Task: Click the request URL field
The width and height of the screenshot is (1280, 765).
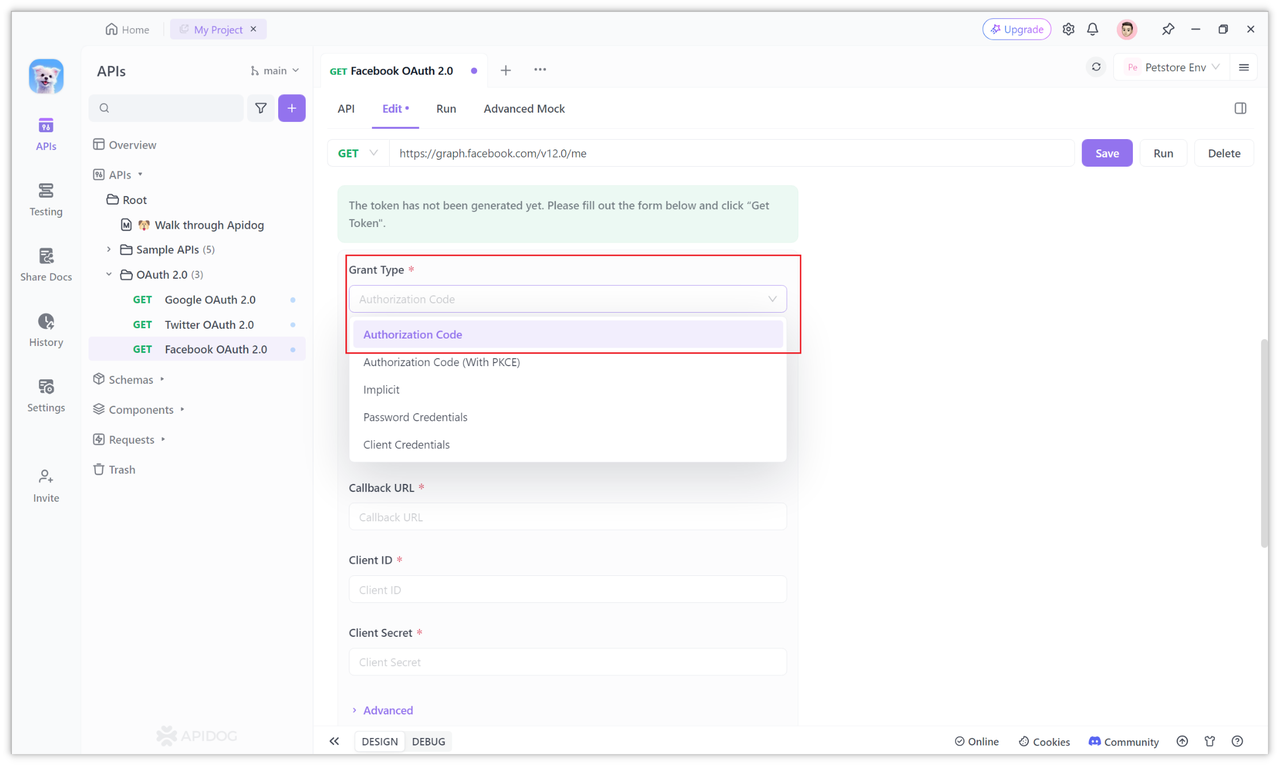Action: (x=732, y=153)
